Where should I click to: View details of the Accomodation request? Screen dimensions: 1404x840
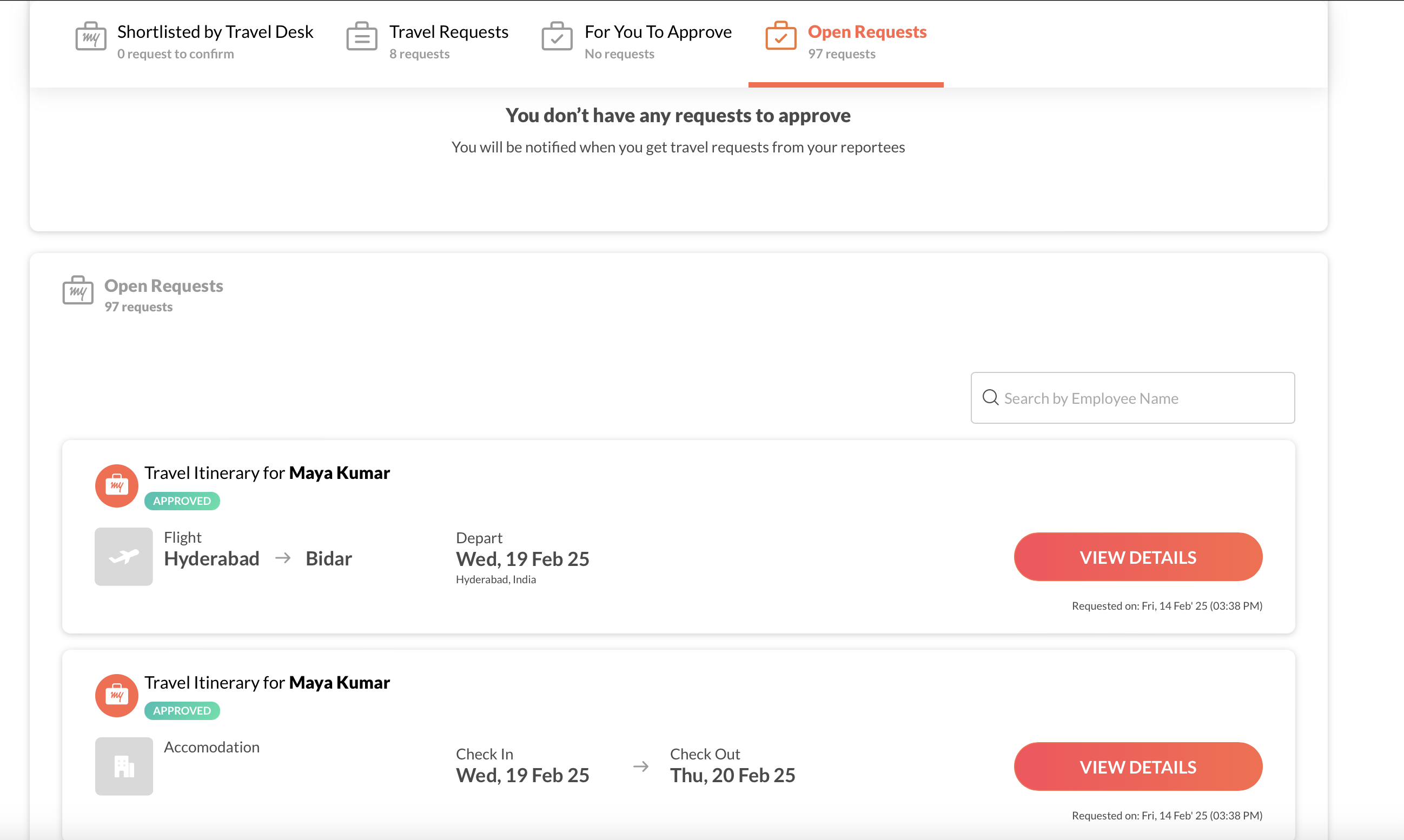click(1137, 767)
